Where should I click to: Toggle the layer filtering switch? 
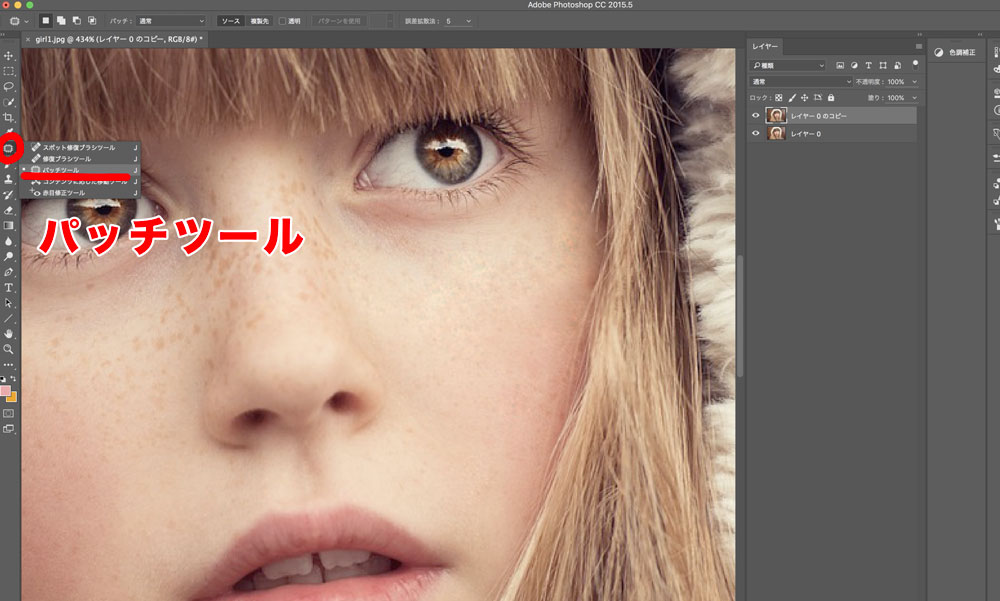click(915, 64)
